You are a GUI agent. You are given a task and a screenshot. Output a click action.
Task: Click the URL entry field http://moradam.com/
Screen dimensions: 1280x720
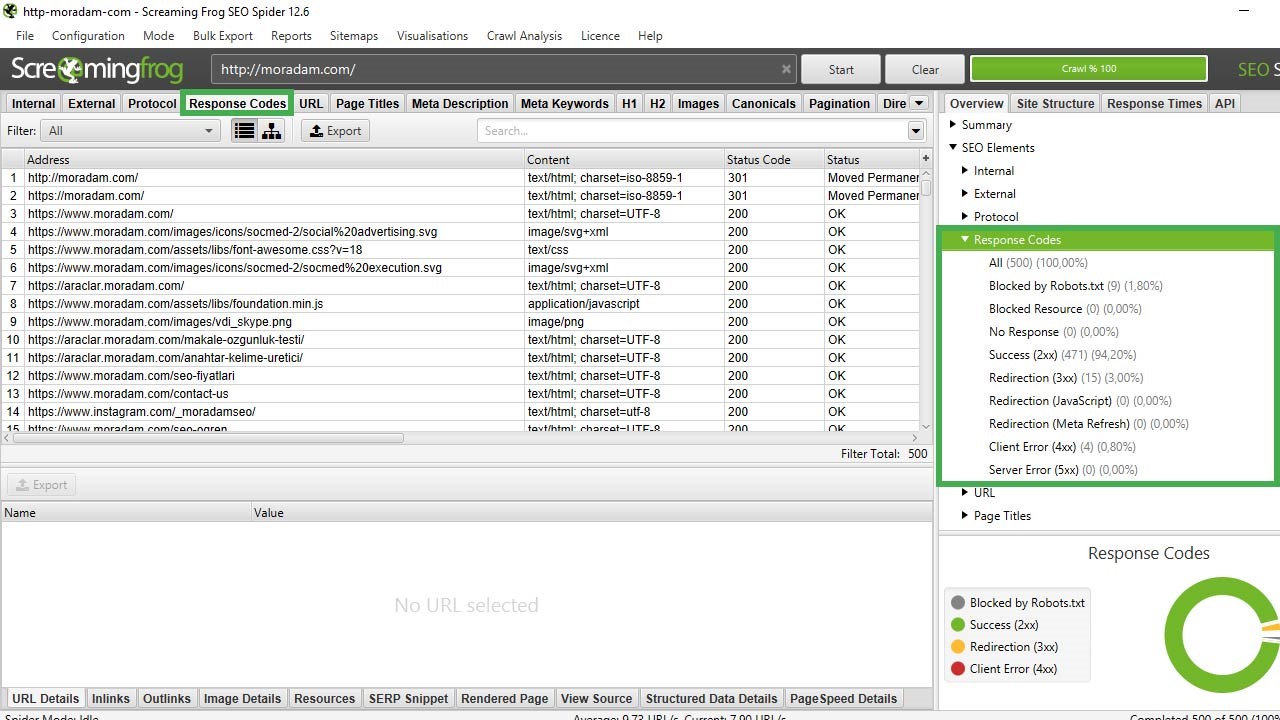tap(495, 69)
